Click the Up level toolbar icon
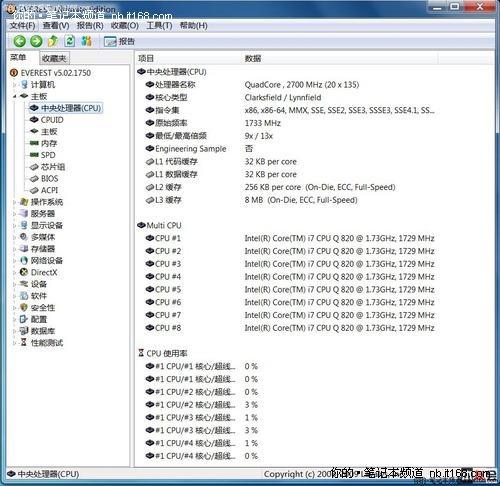The width and height of the screenshot is (500, 486). point(53,41)
